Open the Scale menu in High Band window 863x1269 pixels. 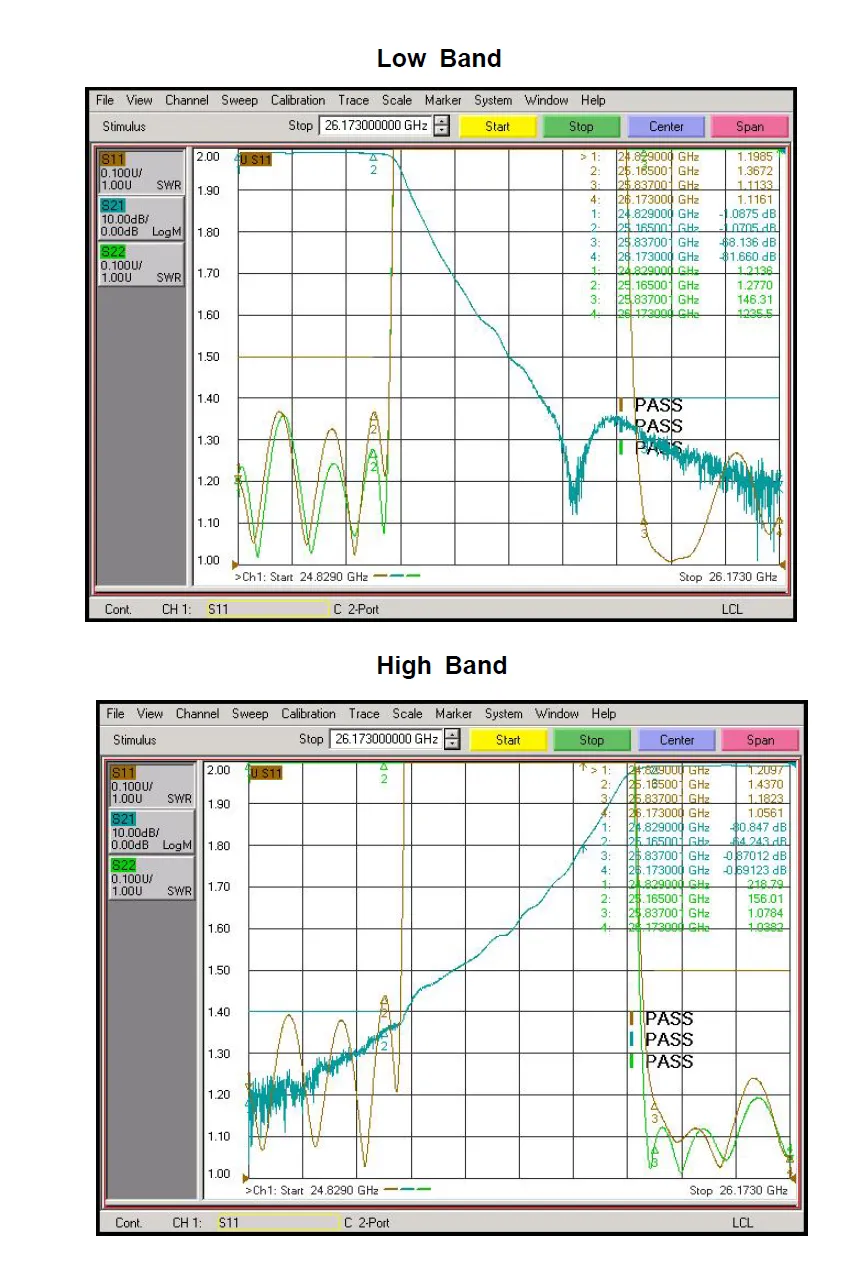coord(408,714)
